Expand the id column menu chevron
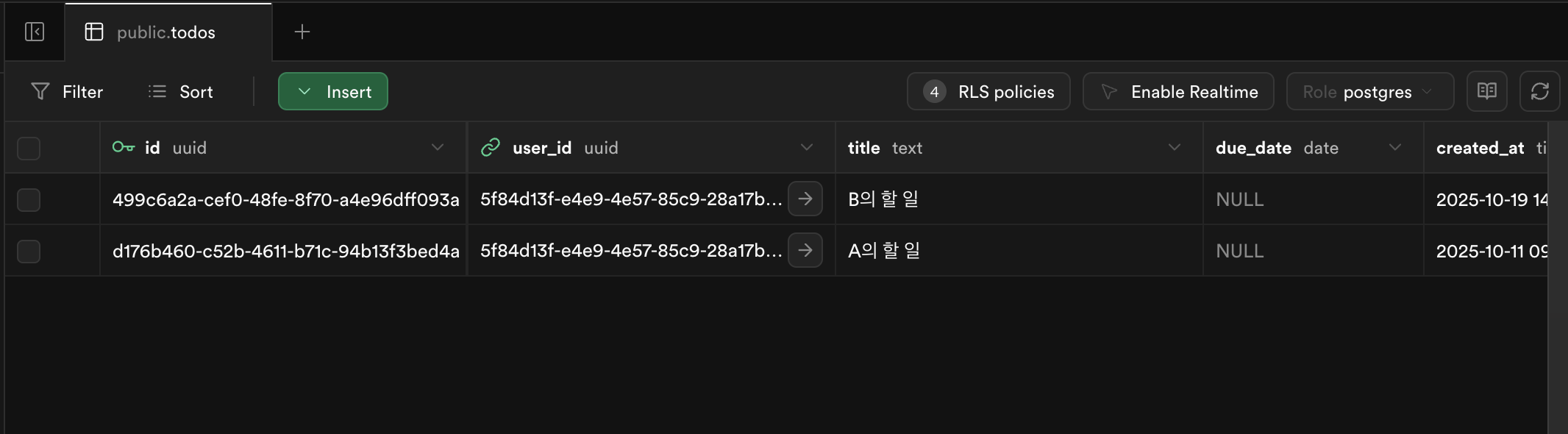Image resolution: width=1568 pixels, height=434 pixels. point(438,147)
